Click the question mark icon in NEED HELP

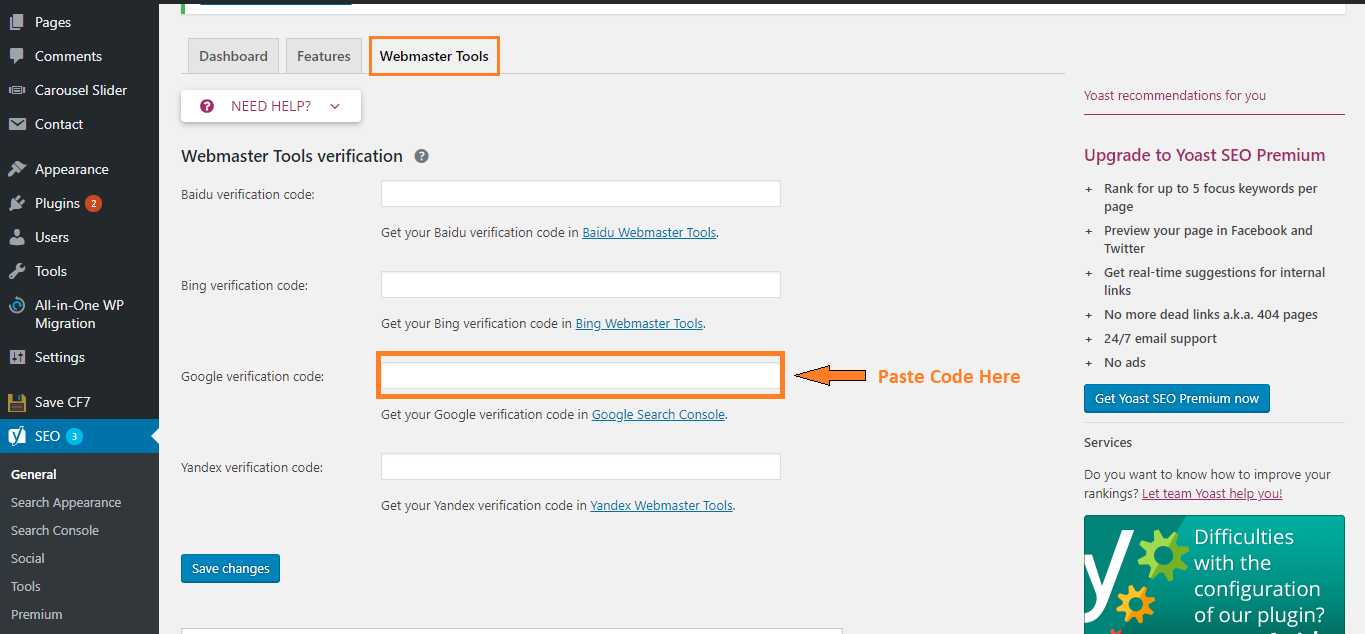click(x=207, y=106)
